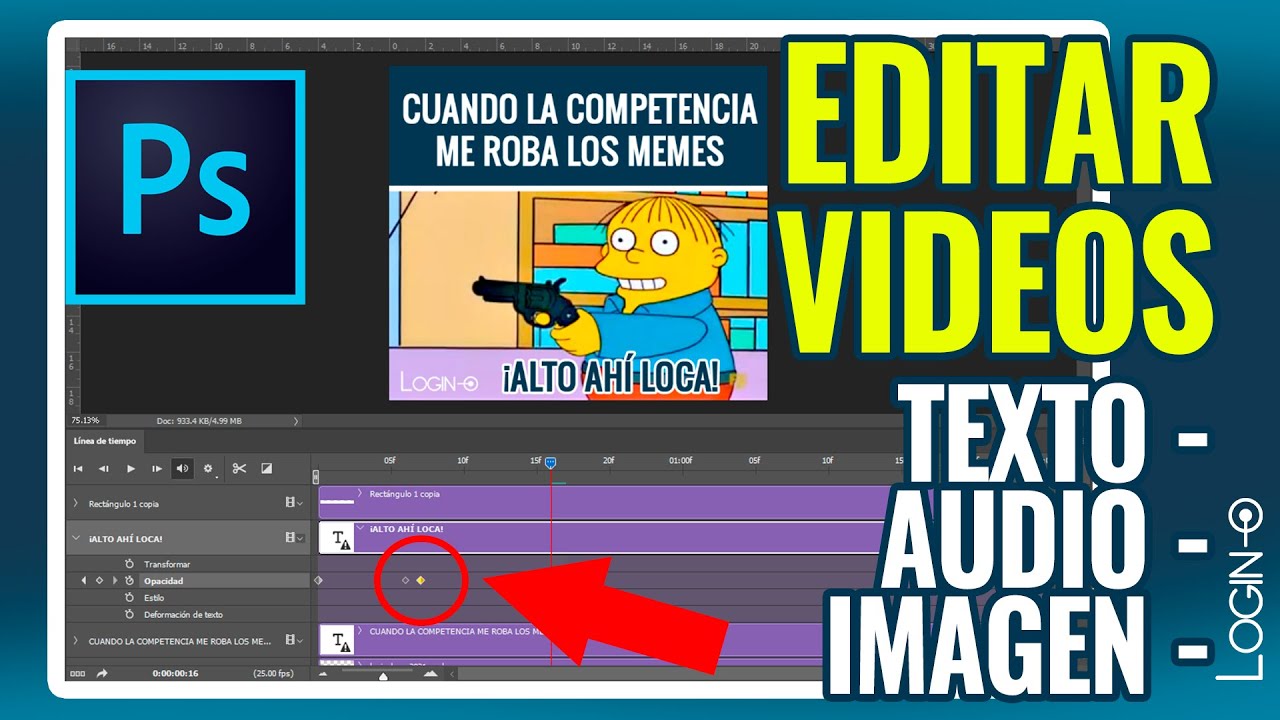Viewport: 1280px width, 720px height.
Task: Toggle Opacidad keyframe stopwatch
Action: pyautogui.click(x=129, y=580)
